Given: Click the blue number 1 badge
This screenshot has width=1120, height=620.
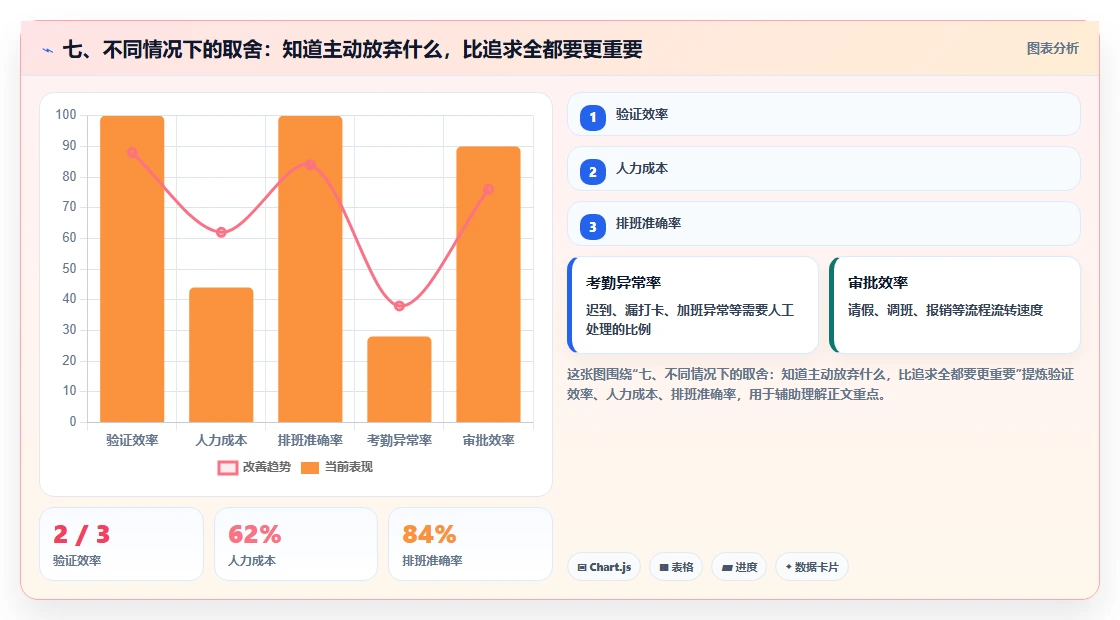Looking at the screenshot, I should pos(593,118).
